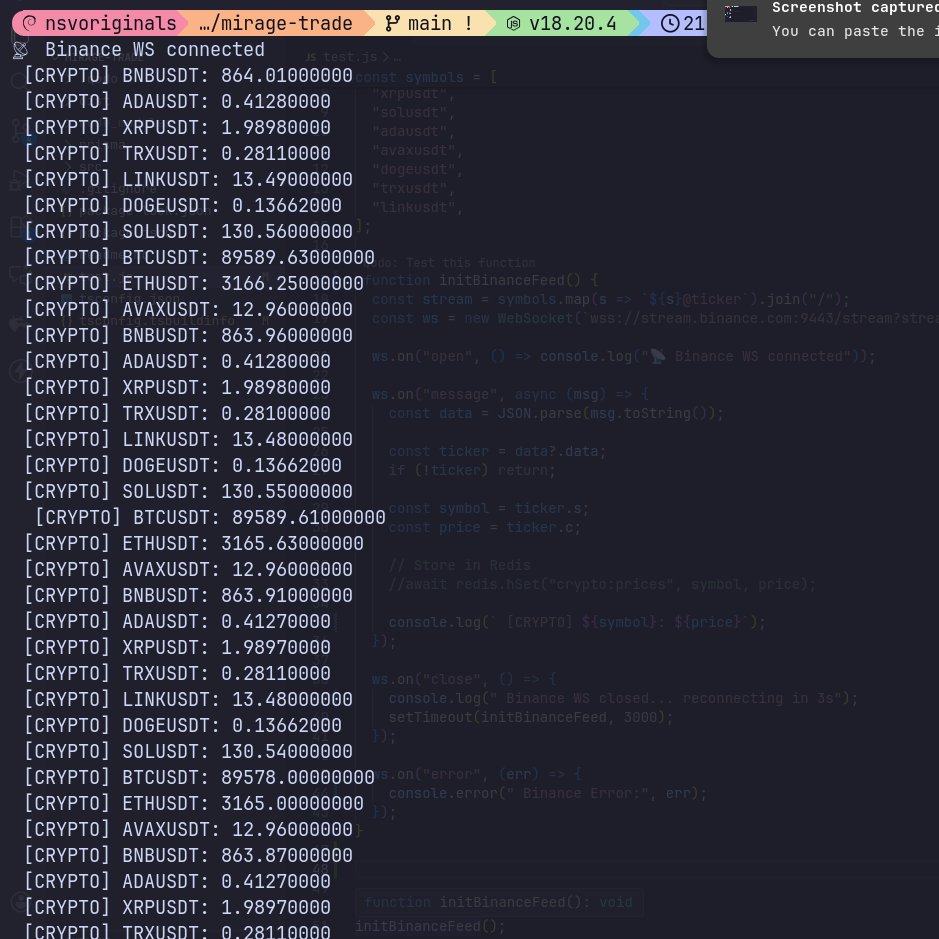Viewport: 939px width, 939px height.
Task: Click the 'setTimeout(initBinanceFeed, 3000);' code line
Action: point(531,717)
